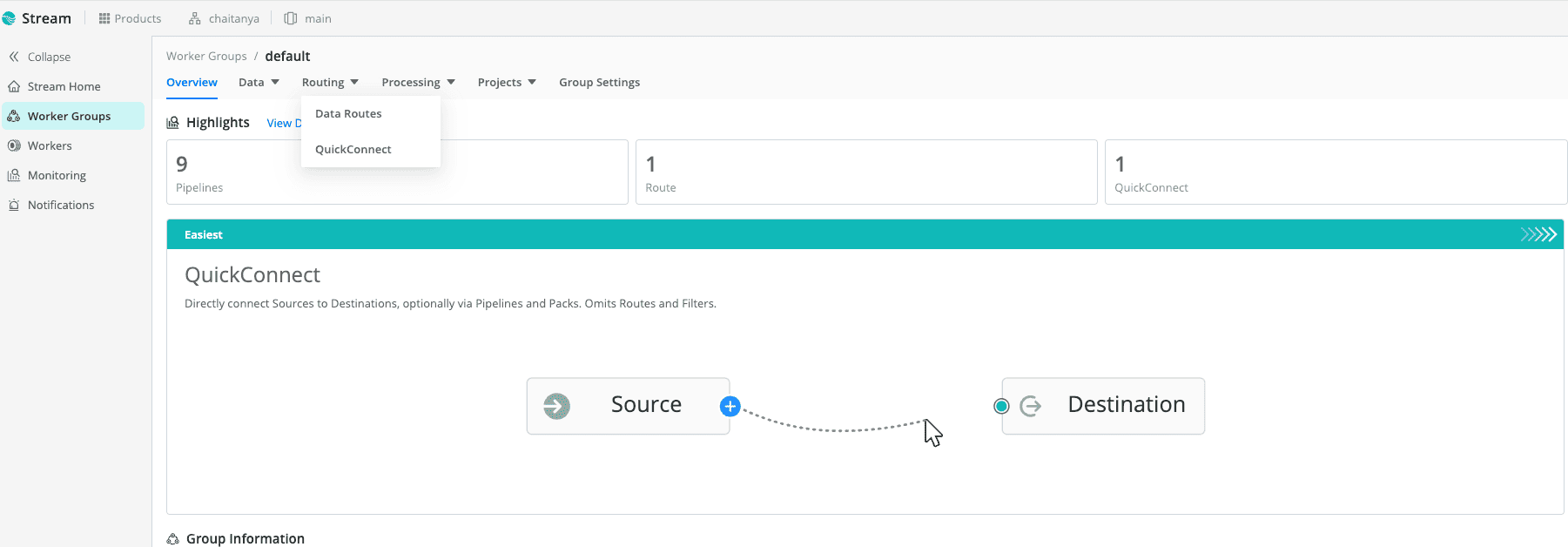1568x547 pixels.
Task: Expand the Projects dropdown
Action: pyautogui.click(x=507, y=82)
